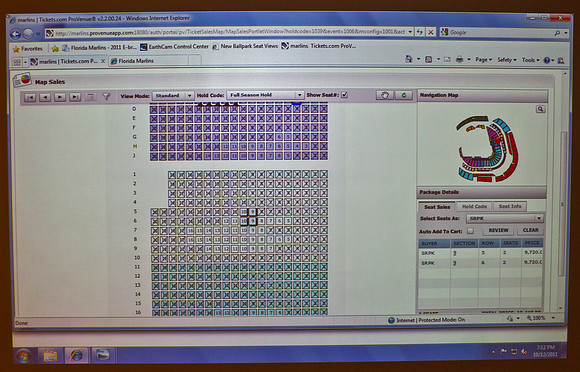Select the hand pan tool
Viewport: 580px width, 372px height.
coord(385,95)
